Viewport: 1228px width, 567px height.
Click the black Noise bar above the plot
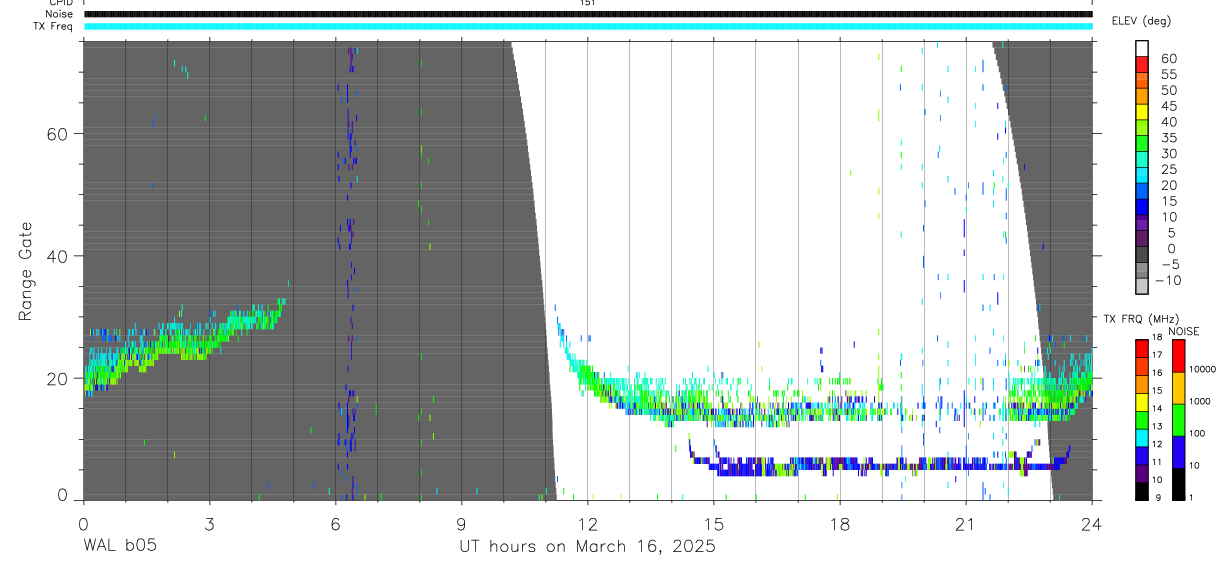[588, 14]
